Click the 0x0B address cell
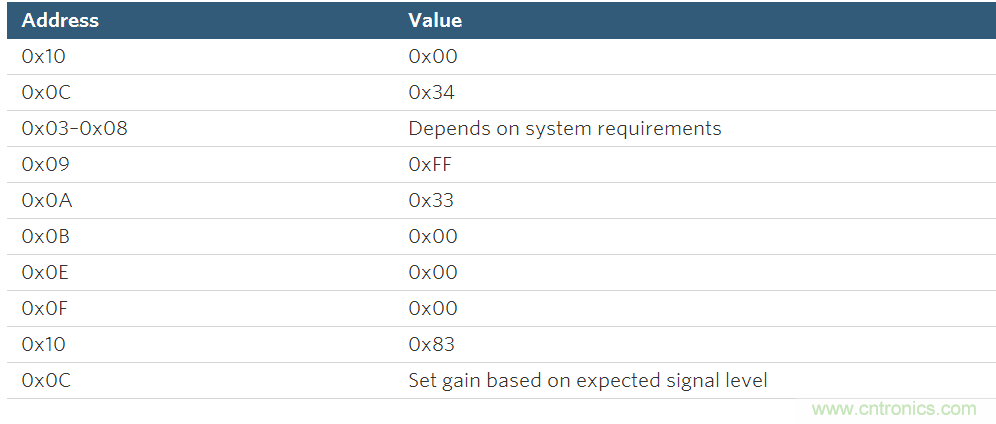This screenshot has height=424, width=996. (x=44, y=237)
